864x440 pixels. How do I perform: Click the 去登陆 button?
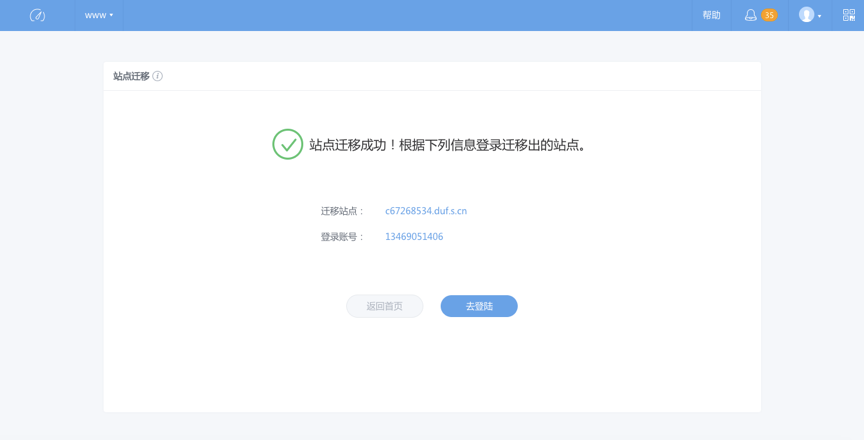tap(479, 306)
